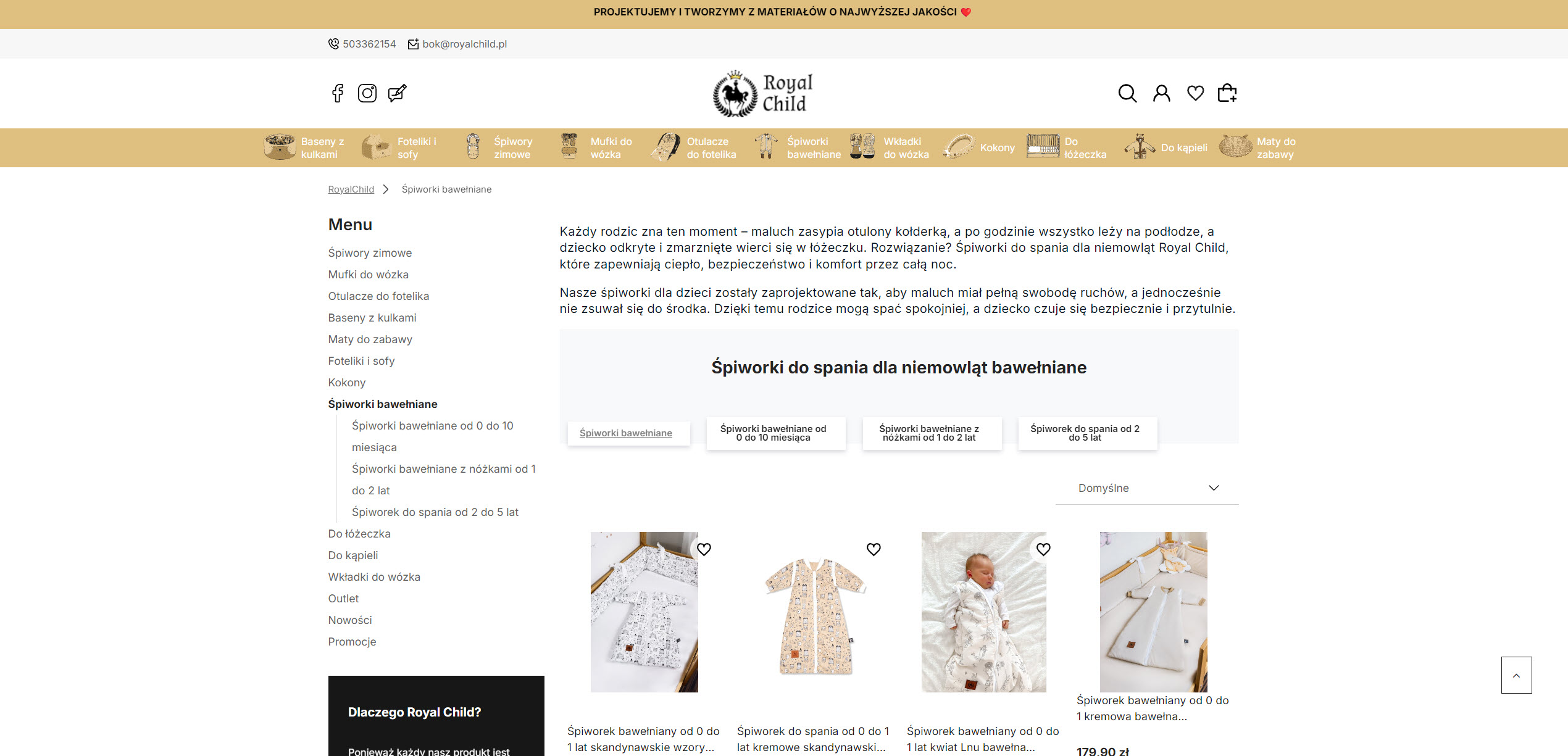Click the scroll-to-top arrow button

[x=1516, y=675]
